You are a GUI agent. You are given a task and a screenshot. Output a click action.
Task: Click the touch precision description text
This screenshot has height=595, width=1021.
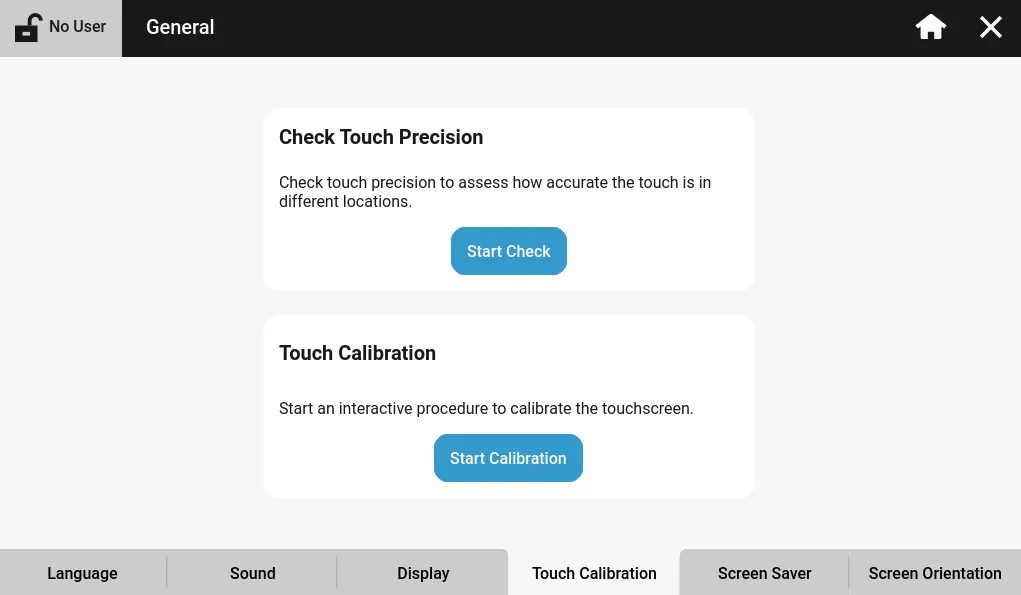tap(495, 192)
